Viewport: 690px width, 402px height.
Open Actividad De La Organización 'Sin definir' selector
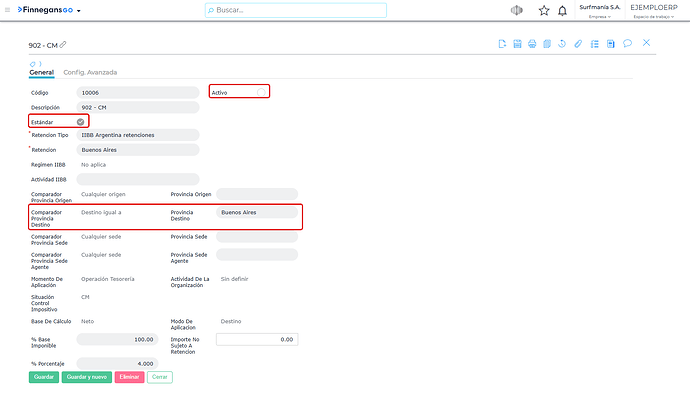(x=235, y=279)
